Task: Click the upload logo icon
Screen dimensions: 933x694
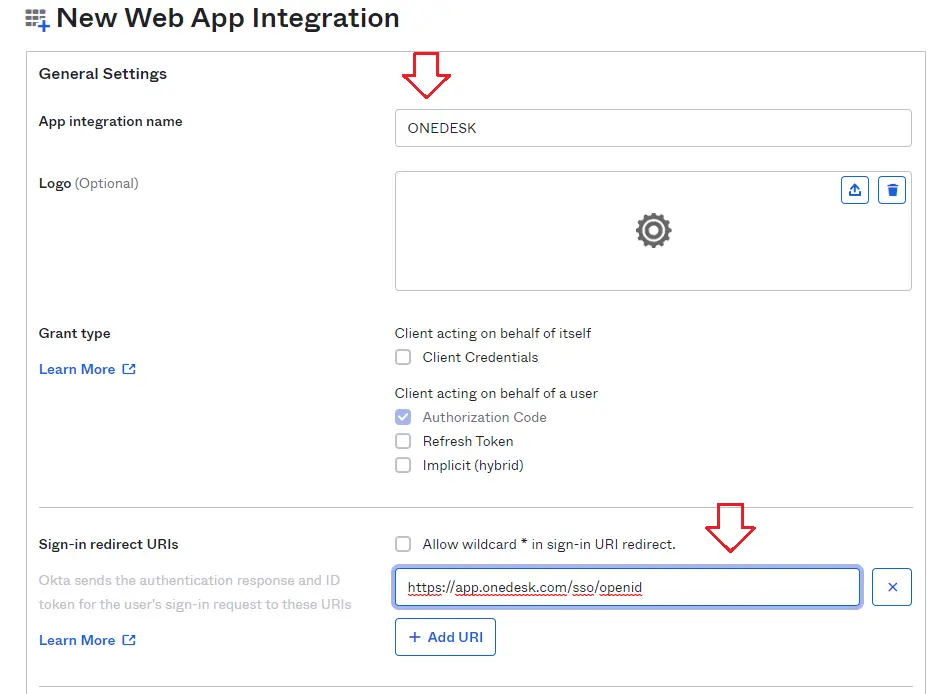Action: (855, 190)
